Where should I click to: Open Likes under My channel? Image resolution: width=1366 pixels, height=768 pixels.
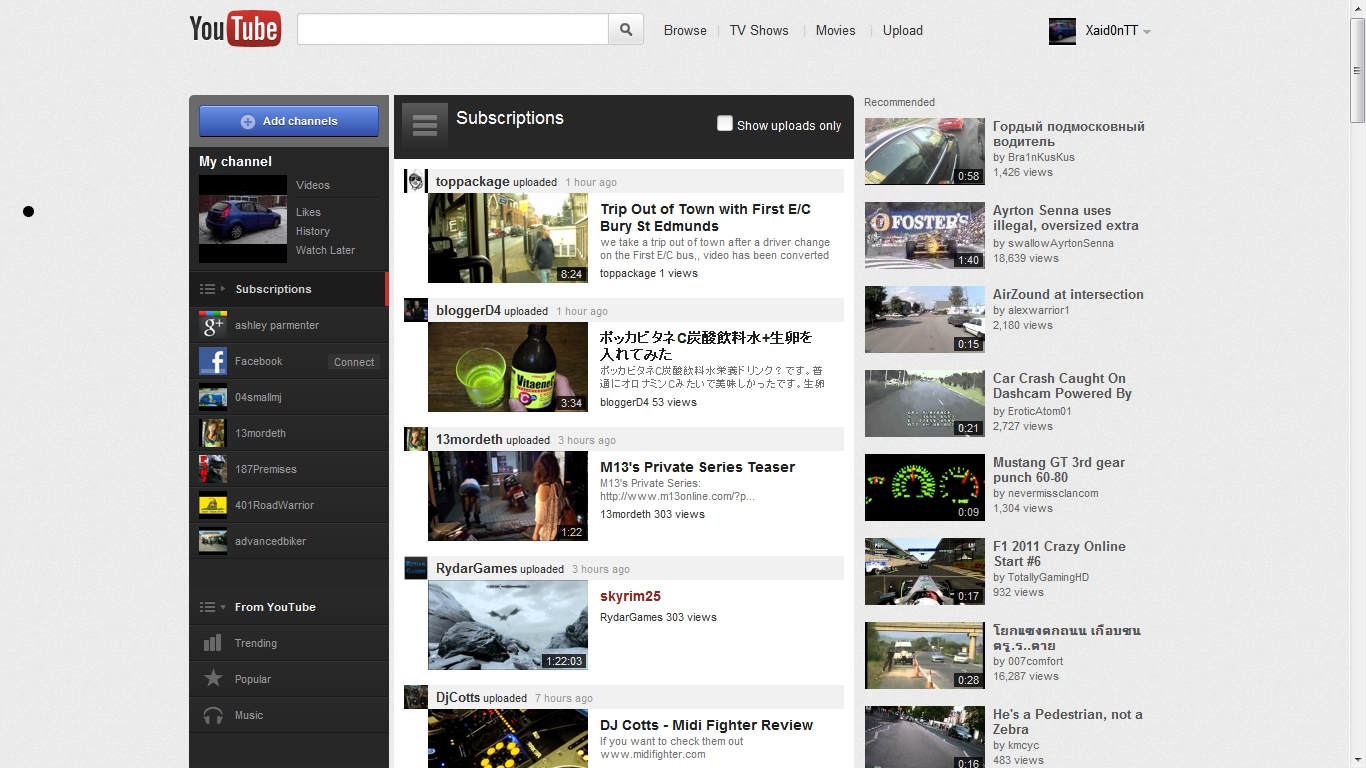[x=308, y=212]
